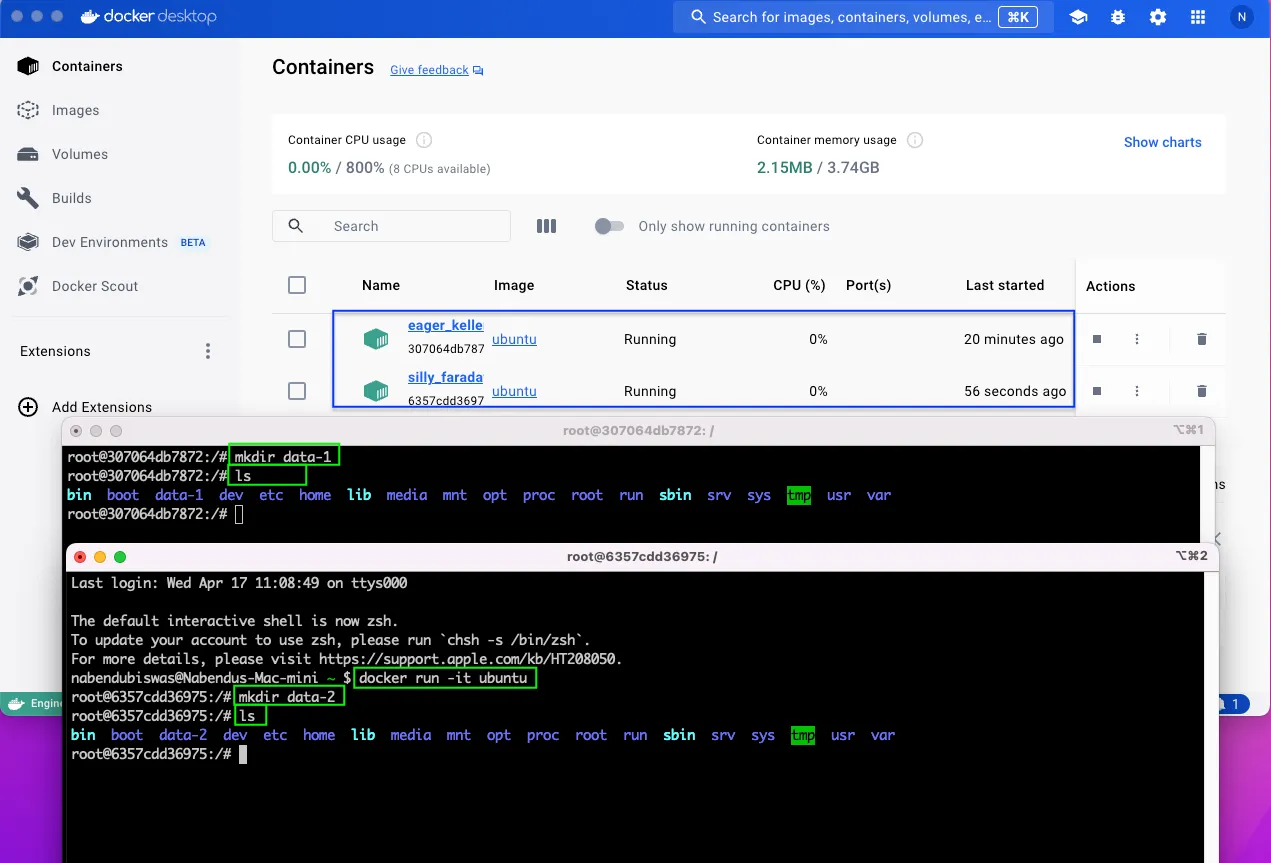Click the Docker Scout icon in sidebar

click(28, 286)
